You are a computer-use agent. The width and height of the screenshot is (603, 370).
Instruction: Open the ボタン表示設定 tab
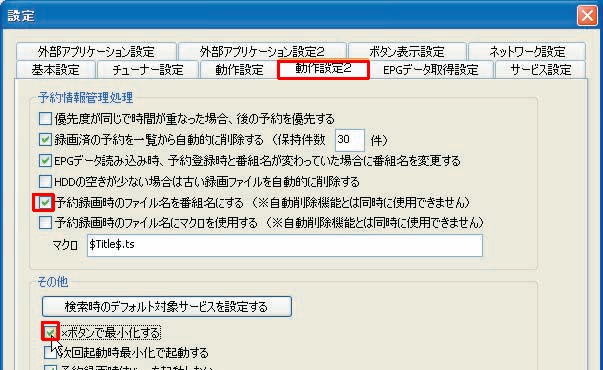pyautogui.click(x=407, y=51)
